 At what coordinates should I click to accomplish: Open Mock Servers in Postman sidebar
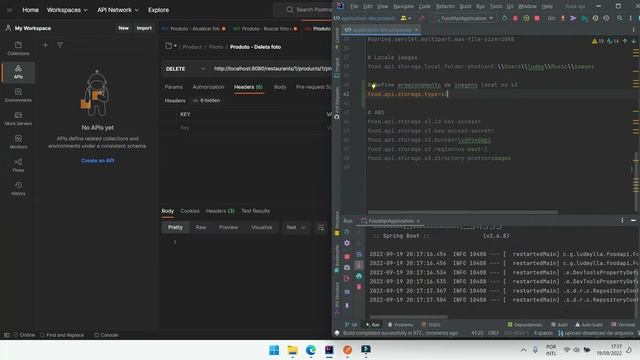point(18,118)
